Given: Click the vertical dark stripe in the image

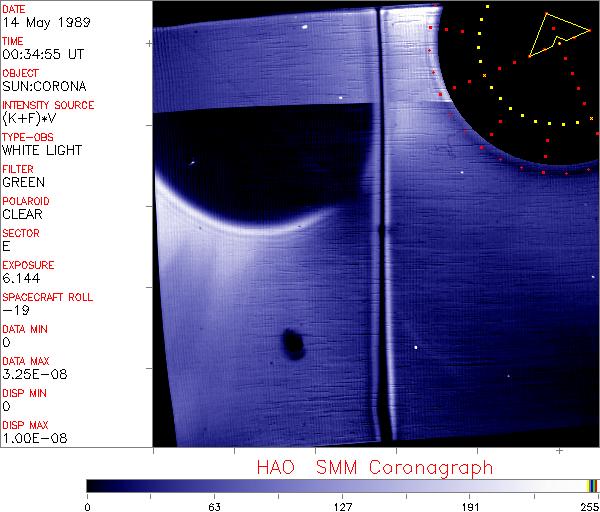Looking at the screenshot, I should [380, 250].
